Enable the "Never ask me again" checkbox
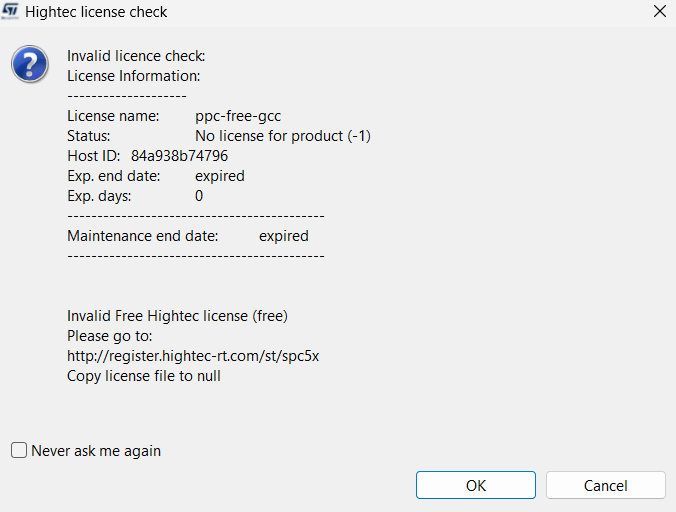This screenshot has height=512, width=676. 19,450
